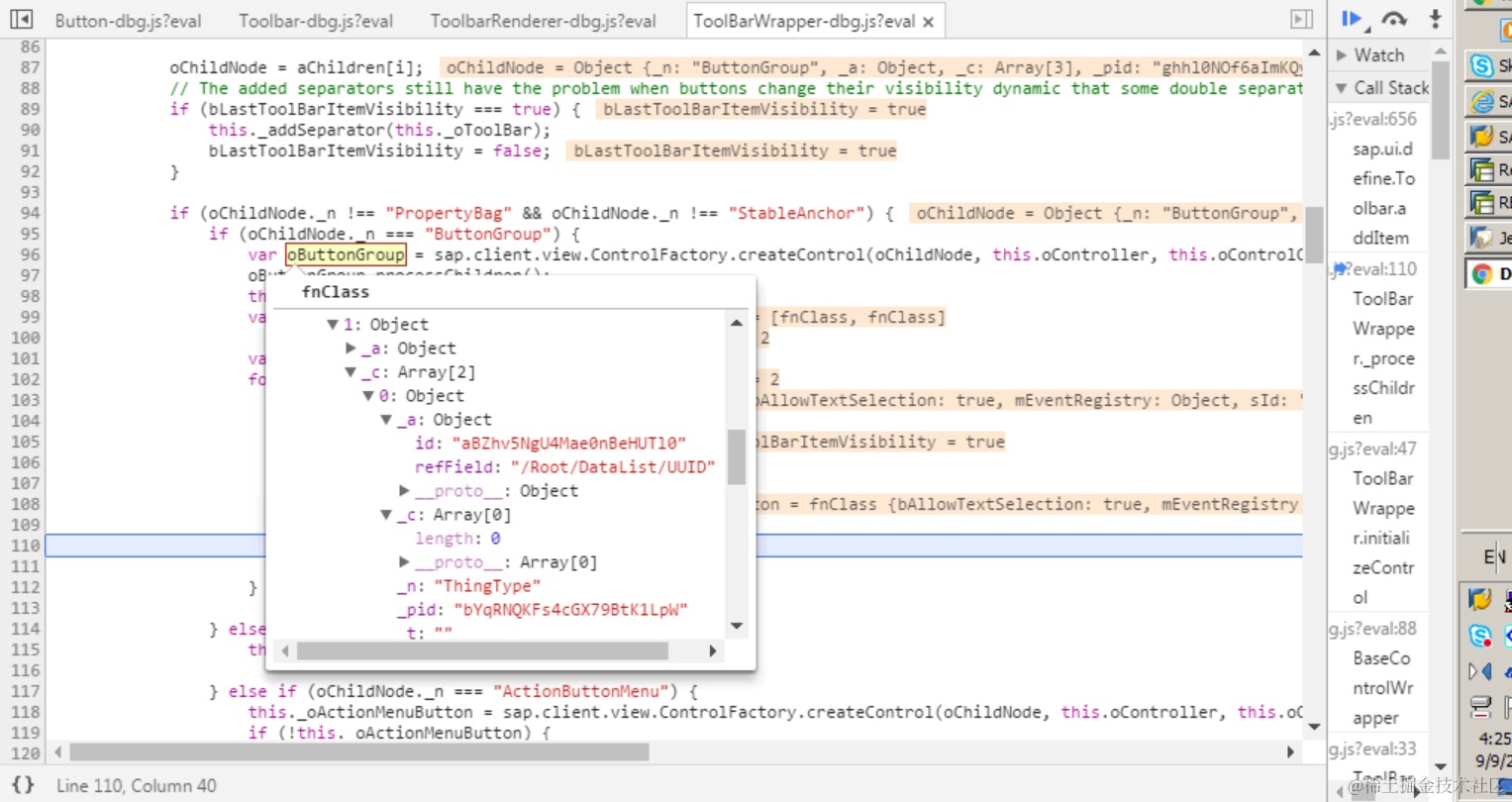
Task: Click the code editor's scroll-up arrow
Action: [1314, 52]
